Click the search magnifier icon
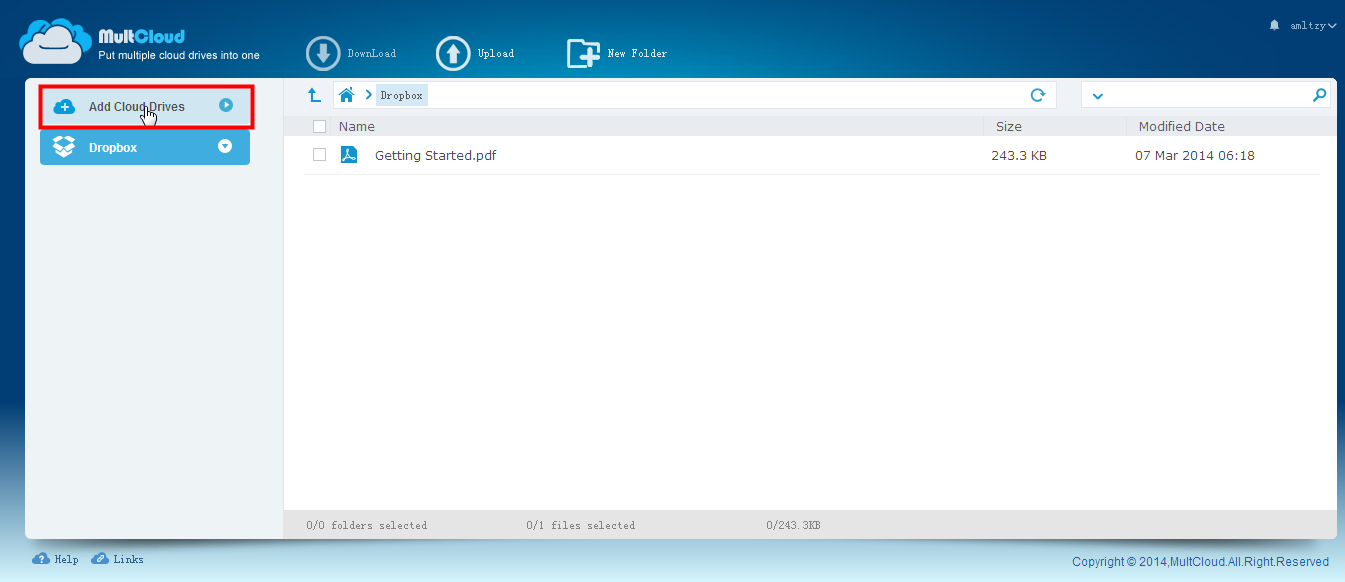This screenshot has height=582, width=1345. pos(1319,95)
